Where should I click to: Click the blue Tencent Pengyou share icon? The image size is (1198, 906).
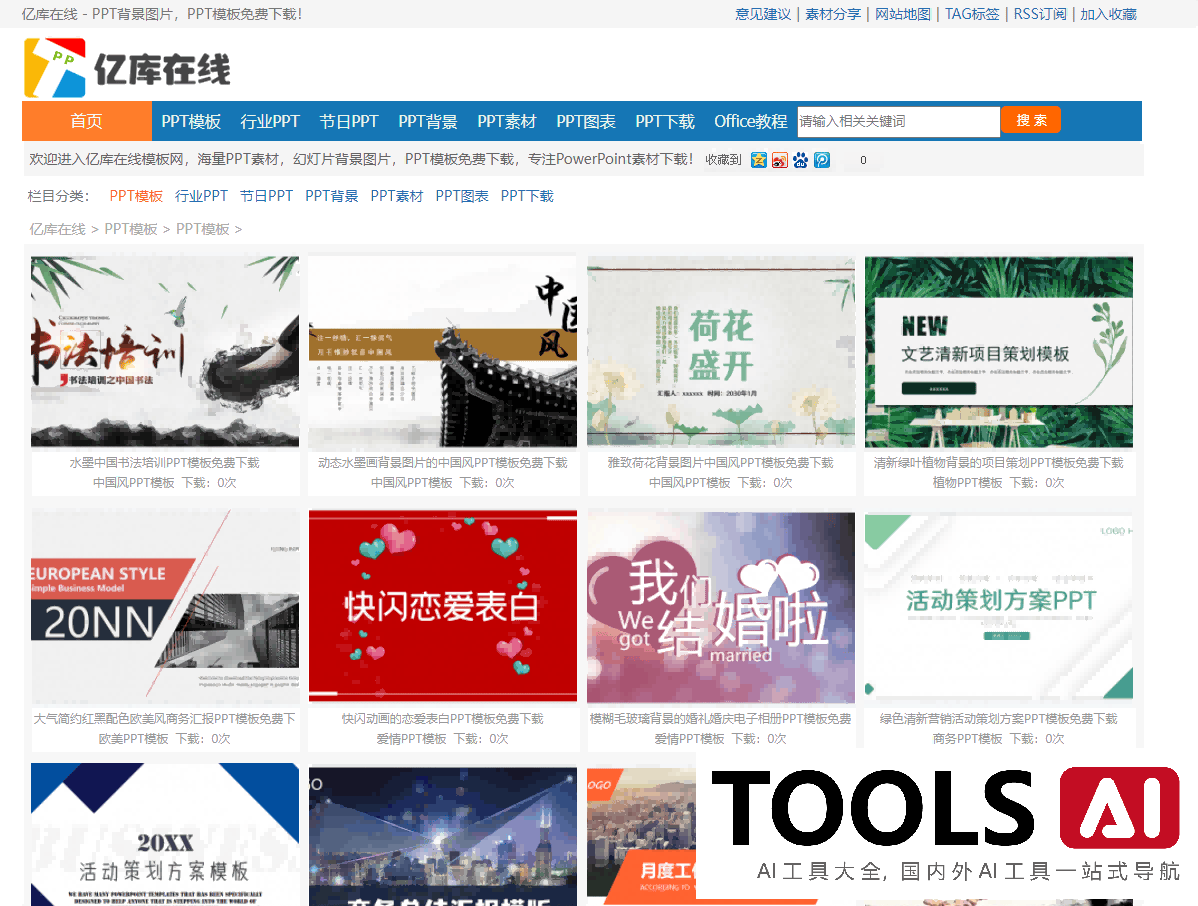tap(822, 160)
